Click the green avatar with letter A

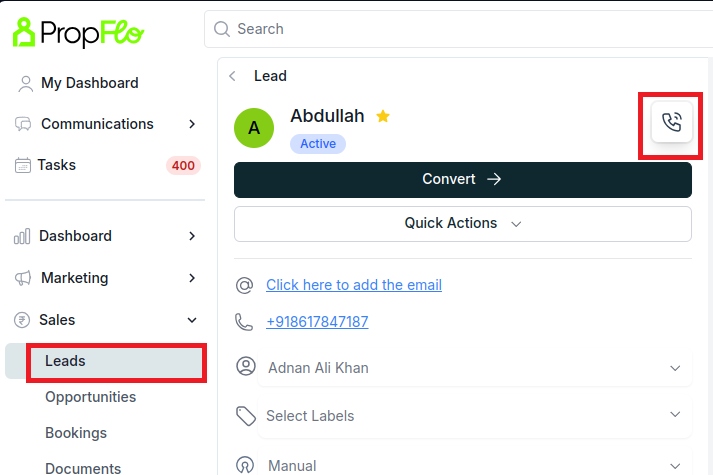tap(254, 128)
